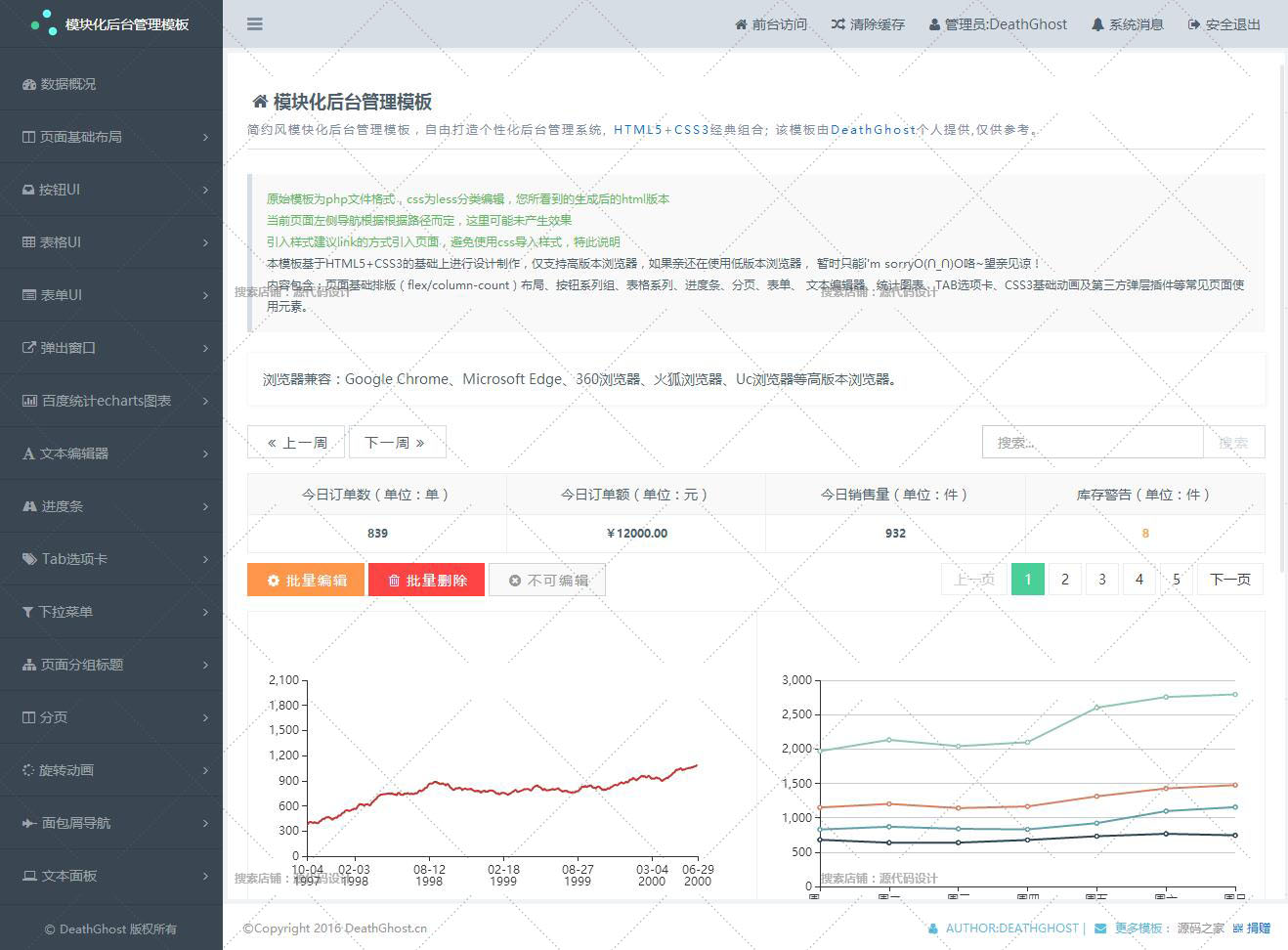
Task: Click into the 搜索 input field
Action: tap(1092, 443)
